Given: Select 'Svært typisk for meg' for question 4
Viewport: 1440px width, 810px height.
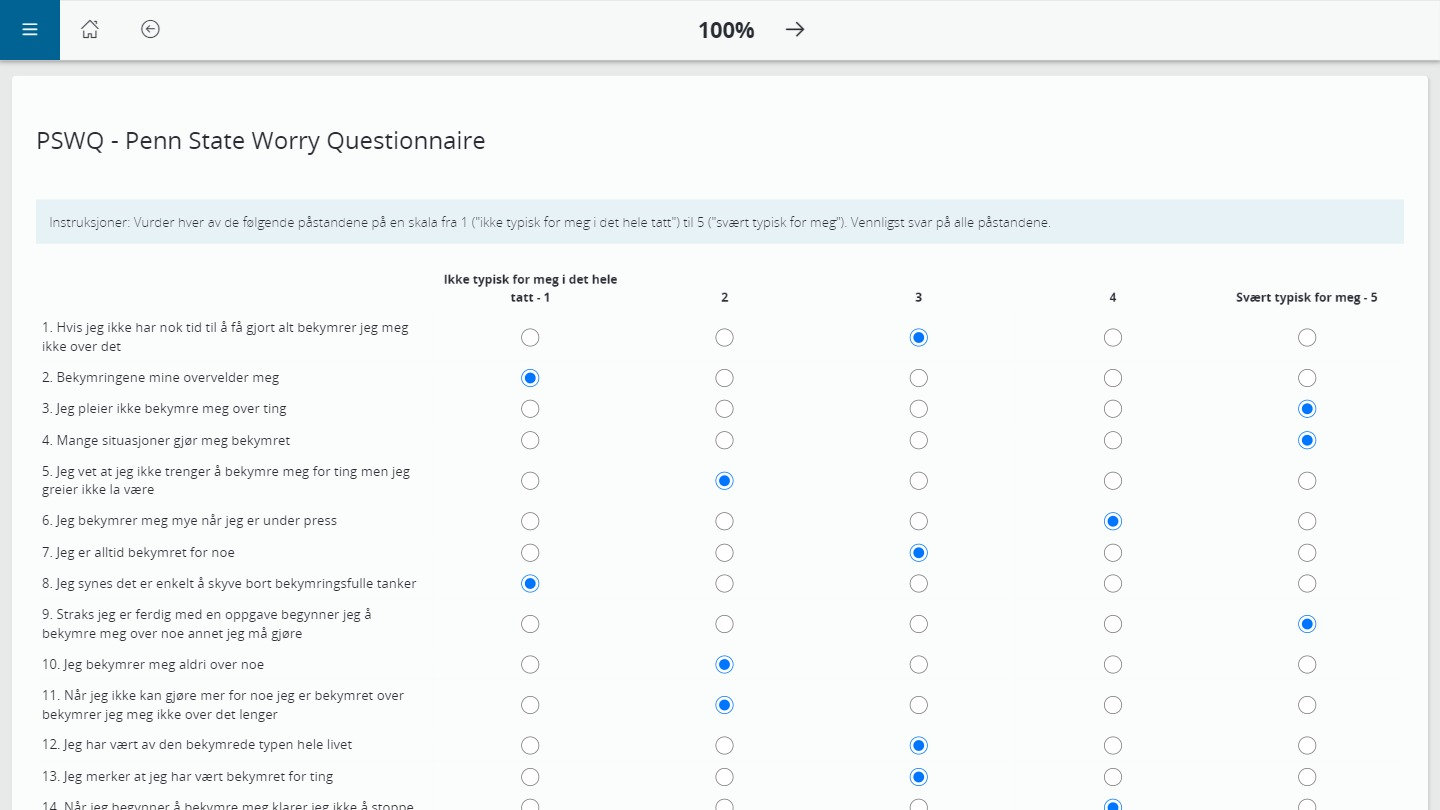Looking at the screenshot, I should 1307,440.
